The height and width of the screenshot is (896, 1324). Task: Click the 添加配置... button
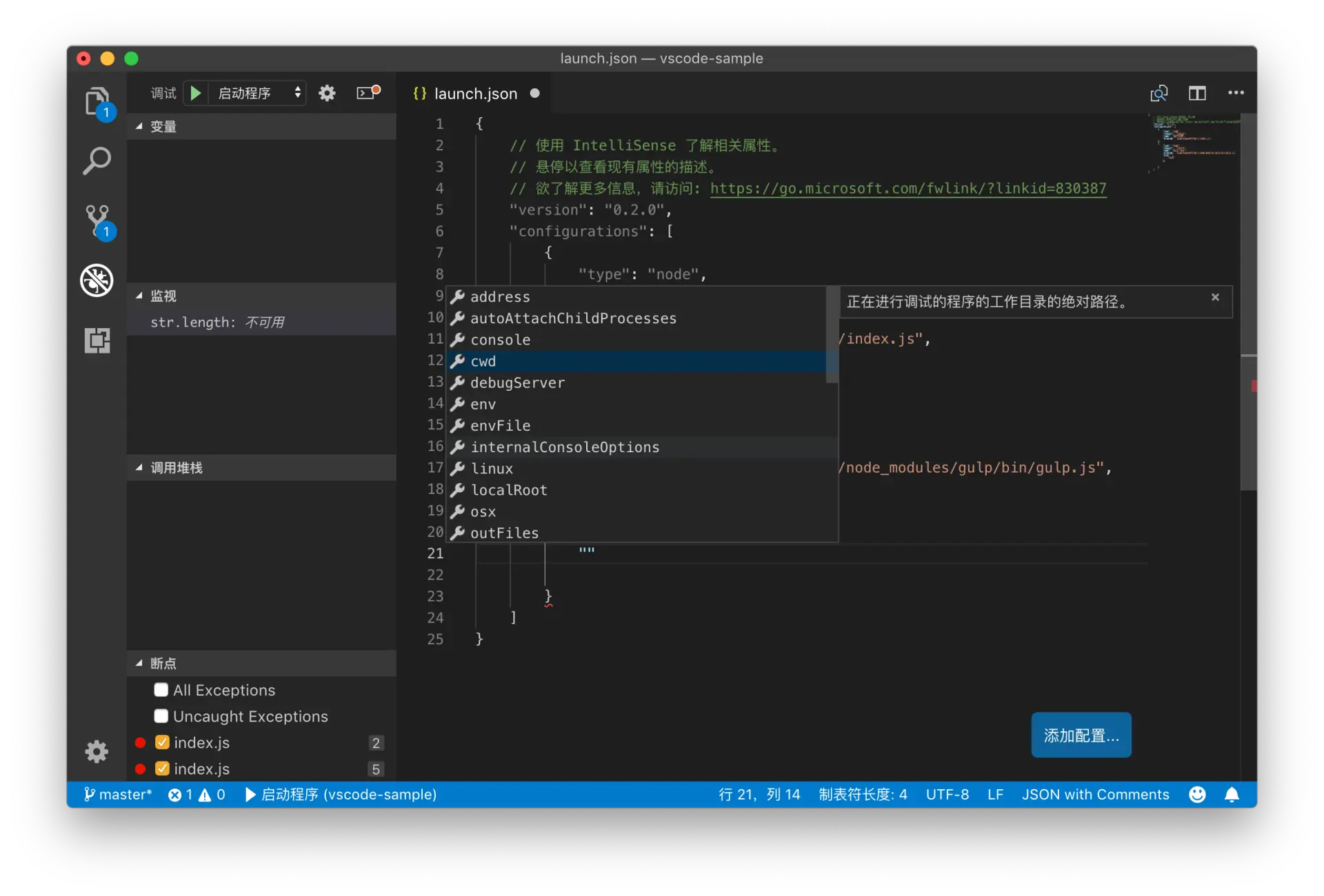pos(1081,735)
